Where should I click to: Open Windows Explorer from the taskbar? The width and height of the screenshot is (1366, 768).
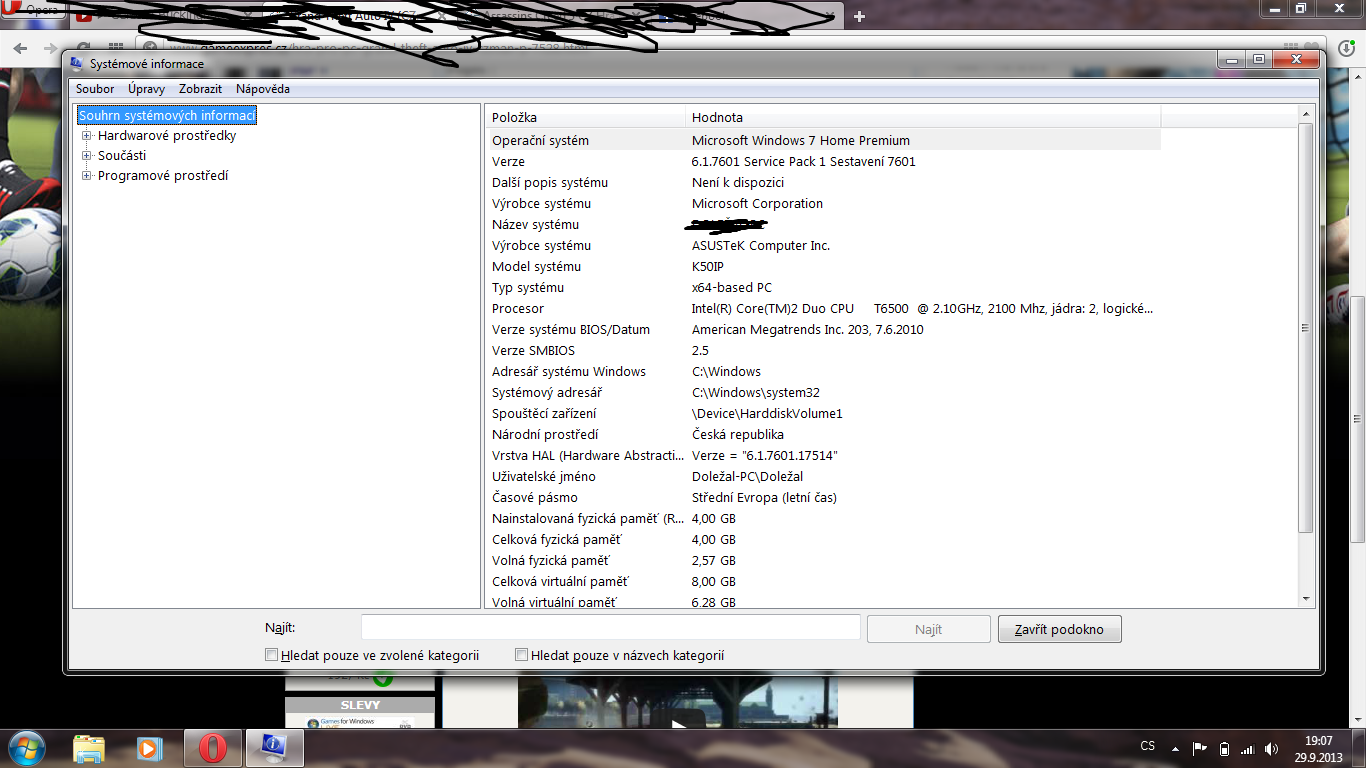[x=89, y=748]
